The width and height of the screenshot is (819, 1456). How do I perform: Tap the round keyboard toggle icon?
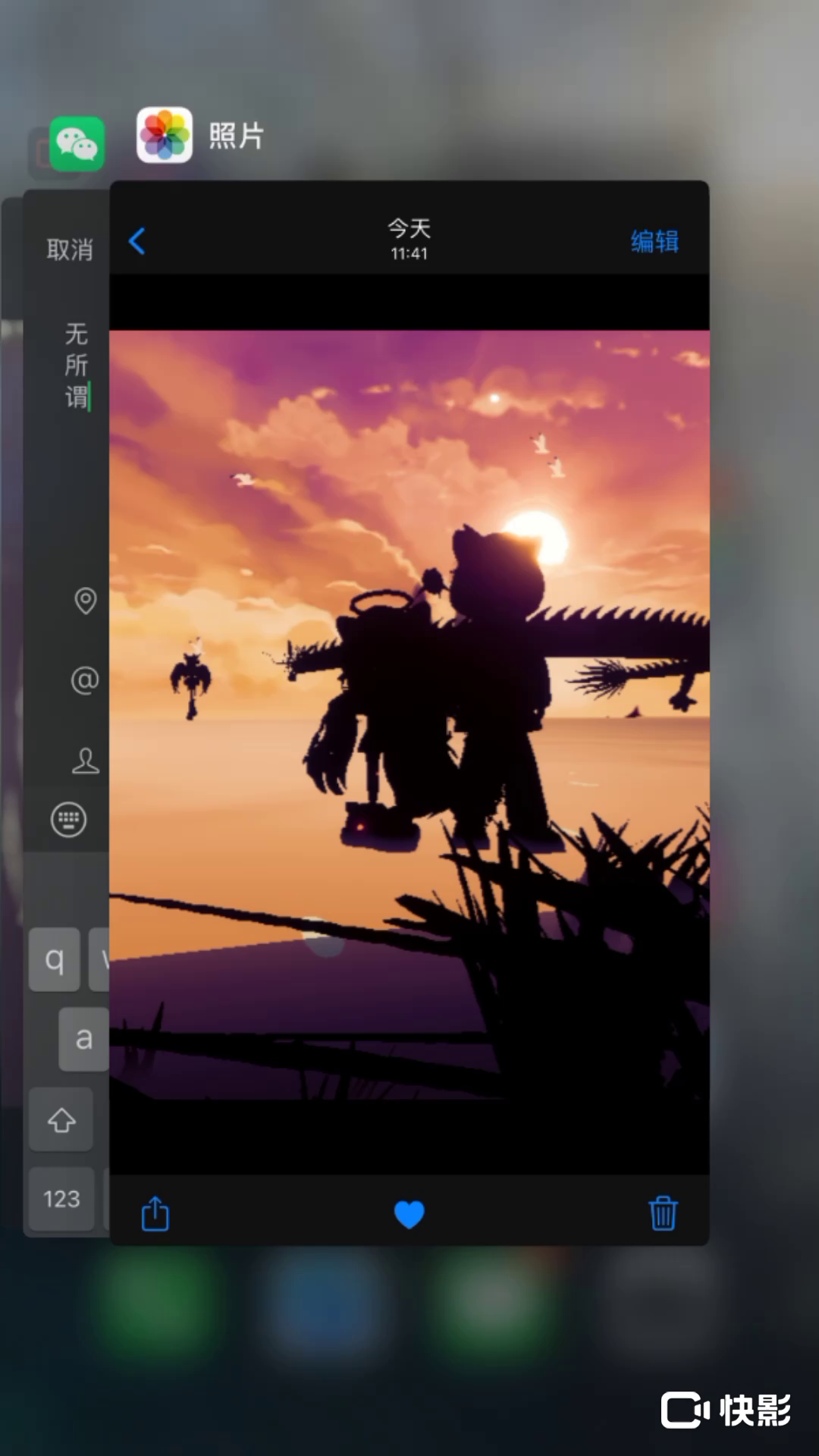[68, 820]
